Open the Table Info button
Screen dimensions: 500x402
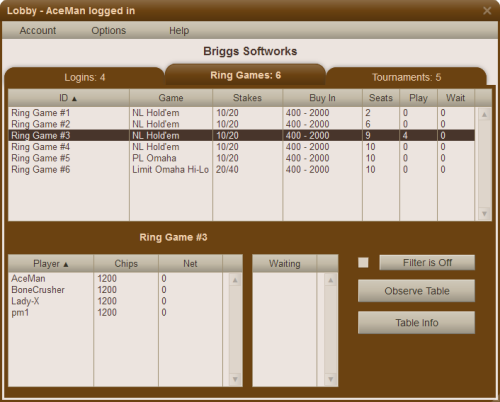click(x=416, y=323)
